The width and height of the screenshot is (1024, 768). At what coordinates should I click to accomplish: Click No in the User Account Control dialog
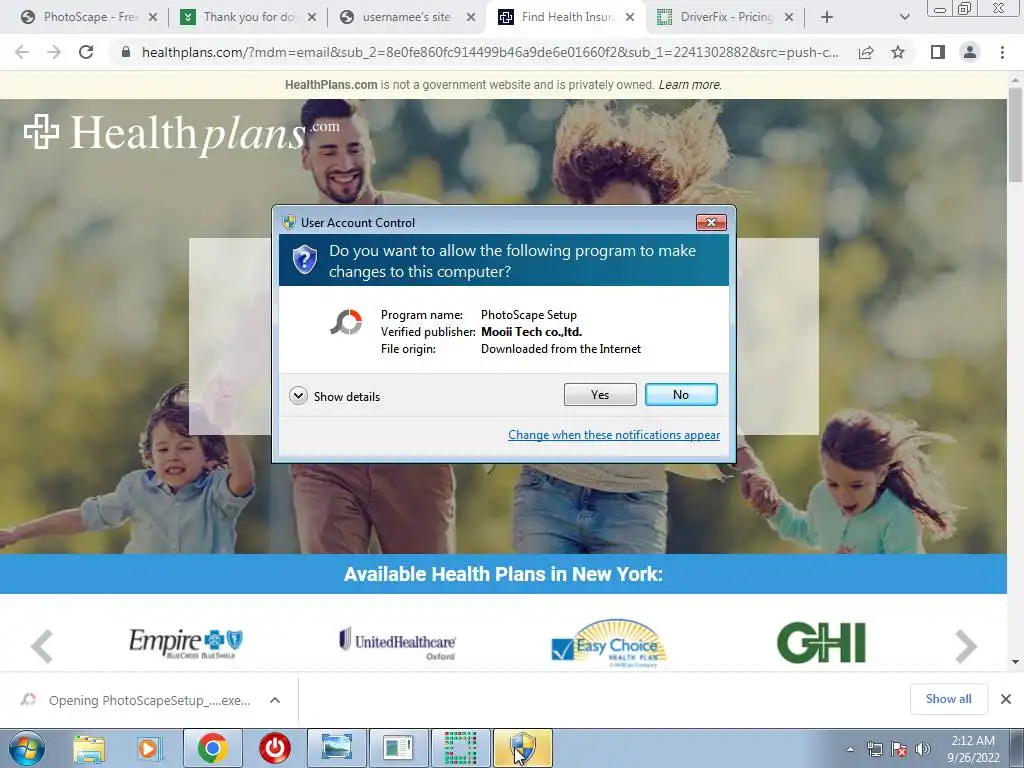click(x=680, y=394)
